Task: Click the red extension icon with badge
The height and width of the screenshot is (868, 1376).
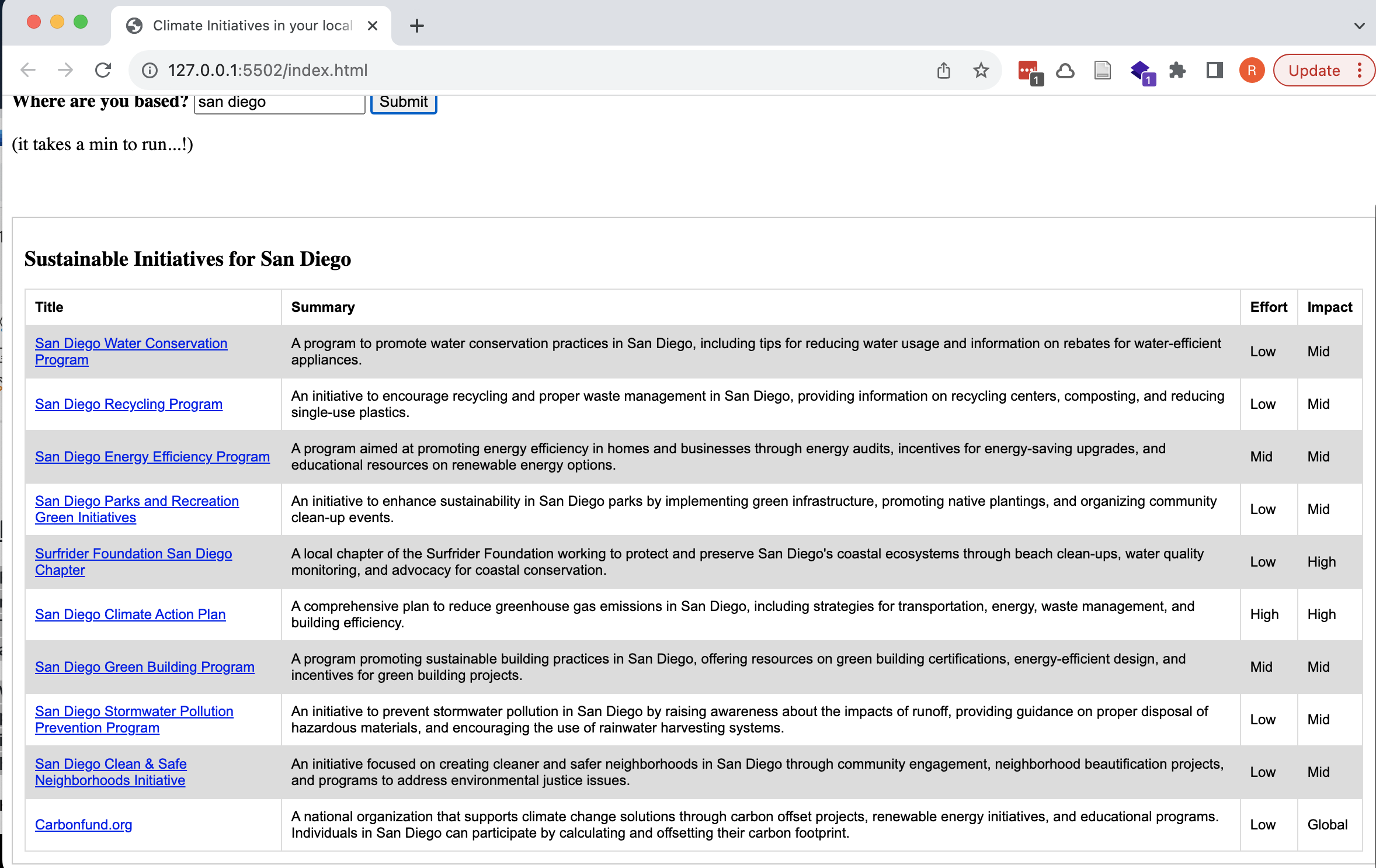Action: [x=1028, y=70]
